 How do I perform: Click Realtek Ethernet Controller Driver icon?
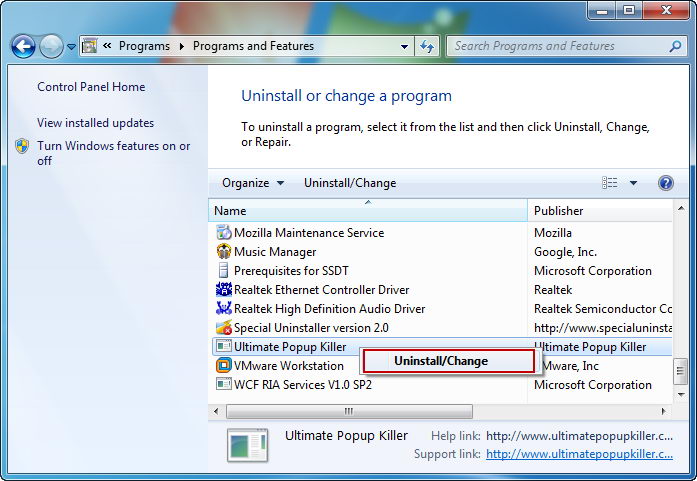coord(224,290)
